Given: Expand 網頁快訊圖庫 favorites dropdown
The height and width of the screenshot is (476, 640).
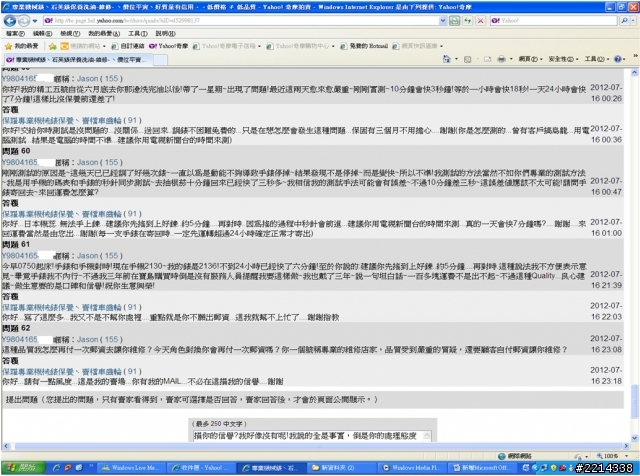Looking at the screenshot, I should (x=441, y=46).
